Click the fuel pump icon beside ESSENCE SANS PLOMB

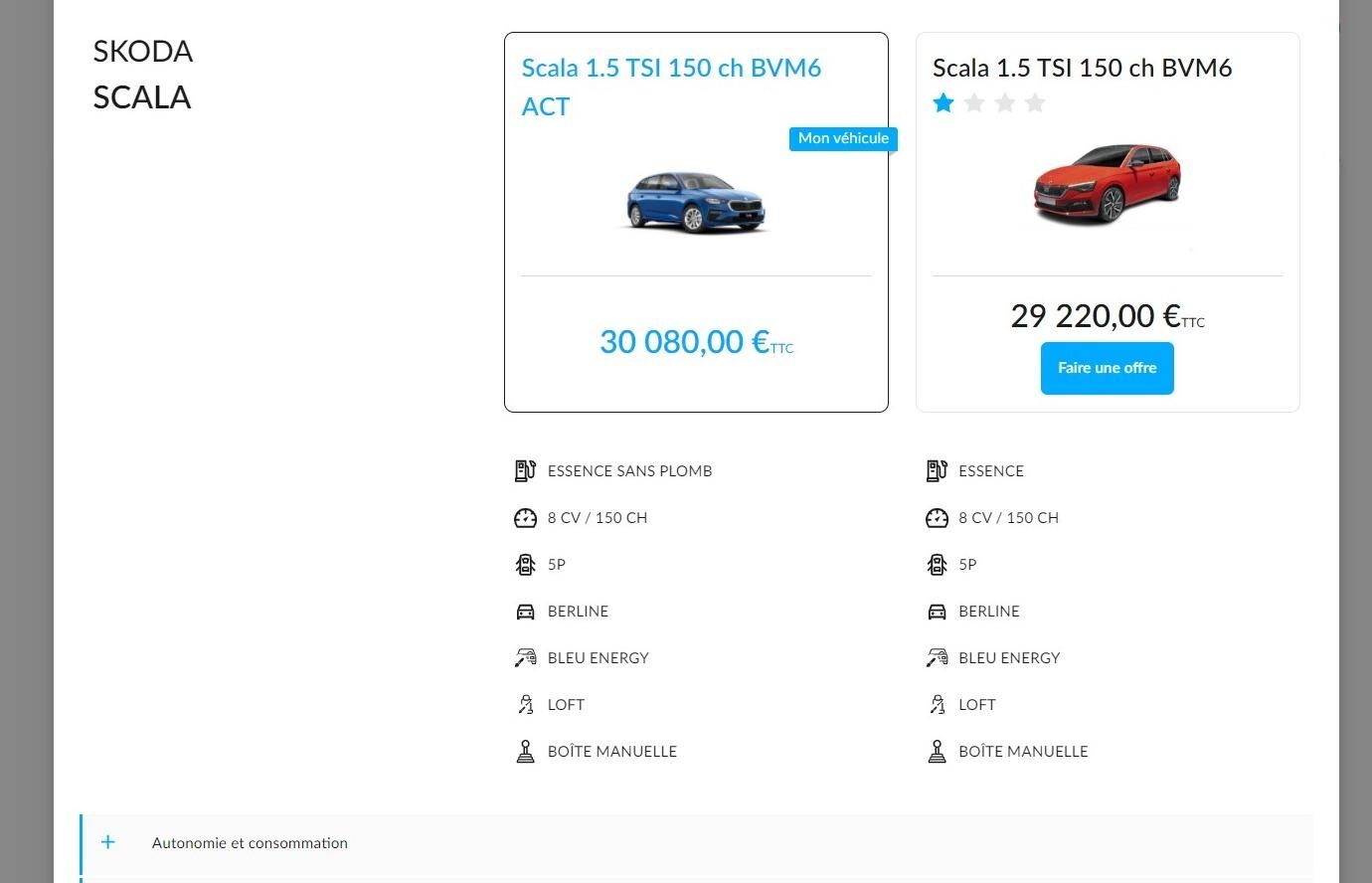point(525,470)
